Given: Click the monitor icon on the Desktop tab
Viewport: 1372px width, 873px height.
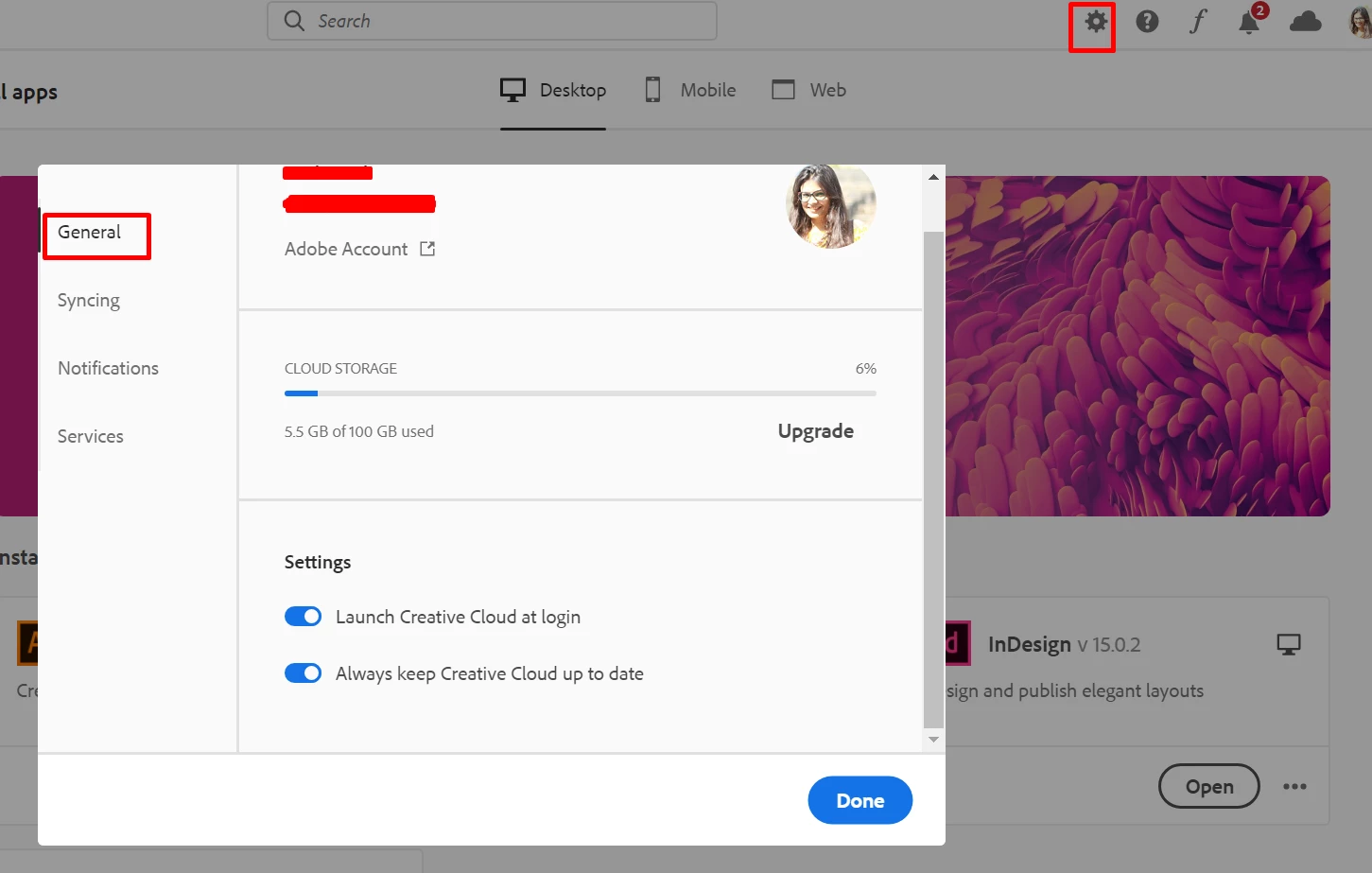Looking at the screenshot, I should [512, 90].
